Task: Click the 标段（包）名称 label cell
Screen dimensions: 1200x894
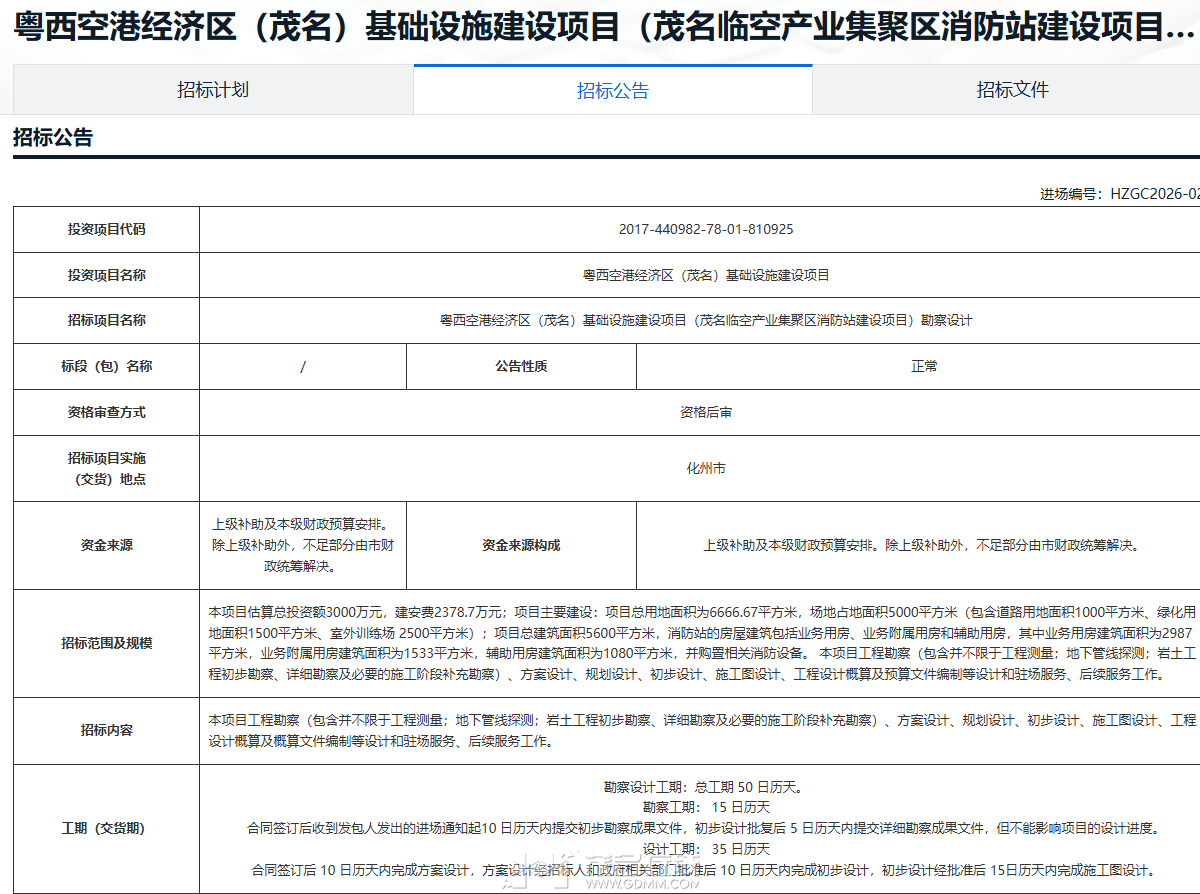Action: [x=106, y=366]
